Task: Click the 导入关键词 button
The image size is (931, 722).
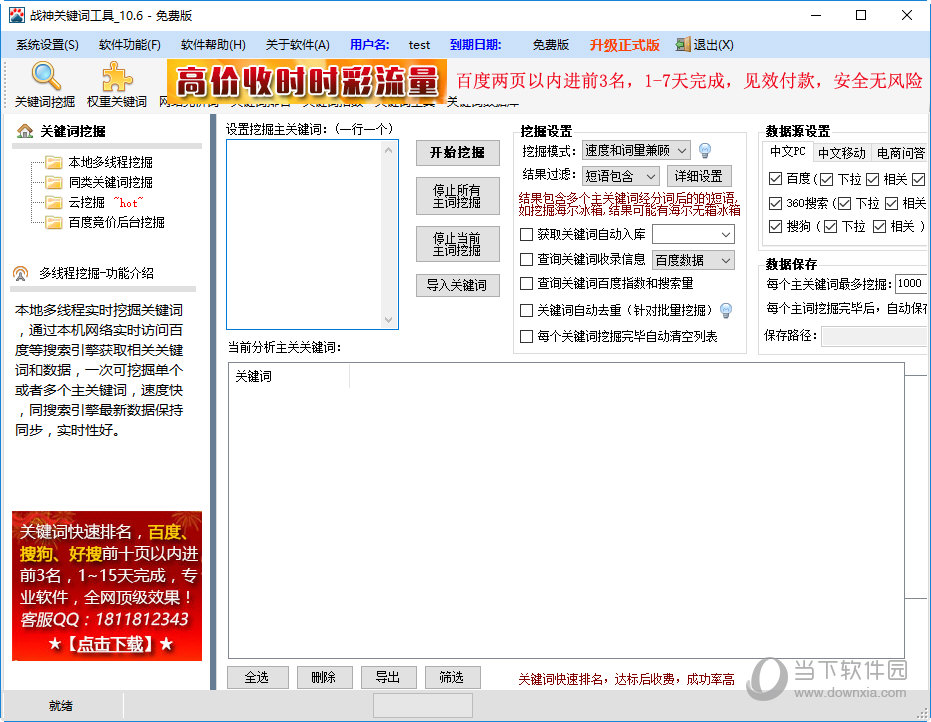Action: pyautogui.click(x=457, y=286)
